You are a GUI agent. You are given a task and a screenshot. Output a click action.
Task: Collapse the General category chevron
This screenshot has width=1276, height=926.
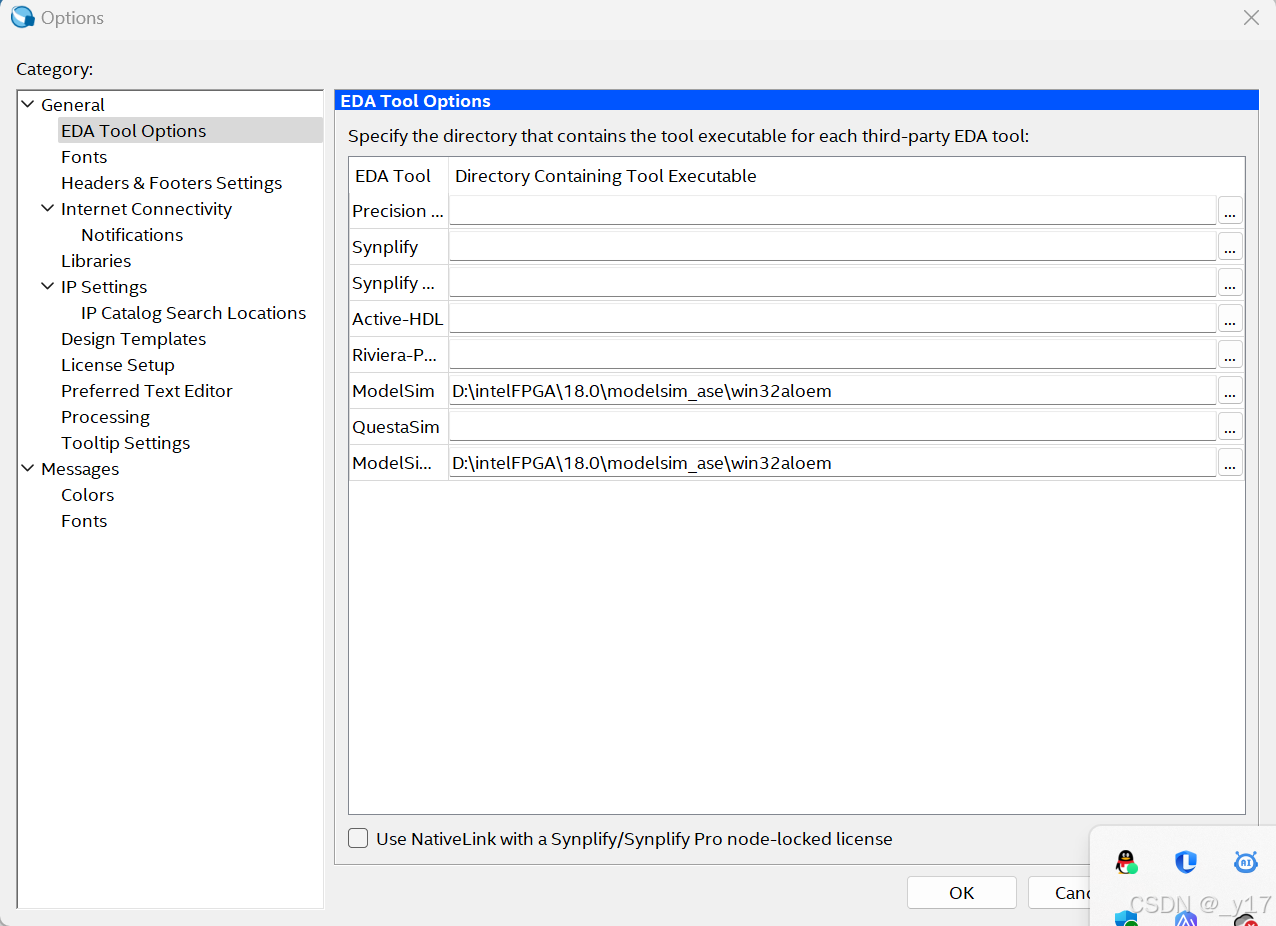click(28, 104)
